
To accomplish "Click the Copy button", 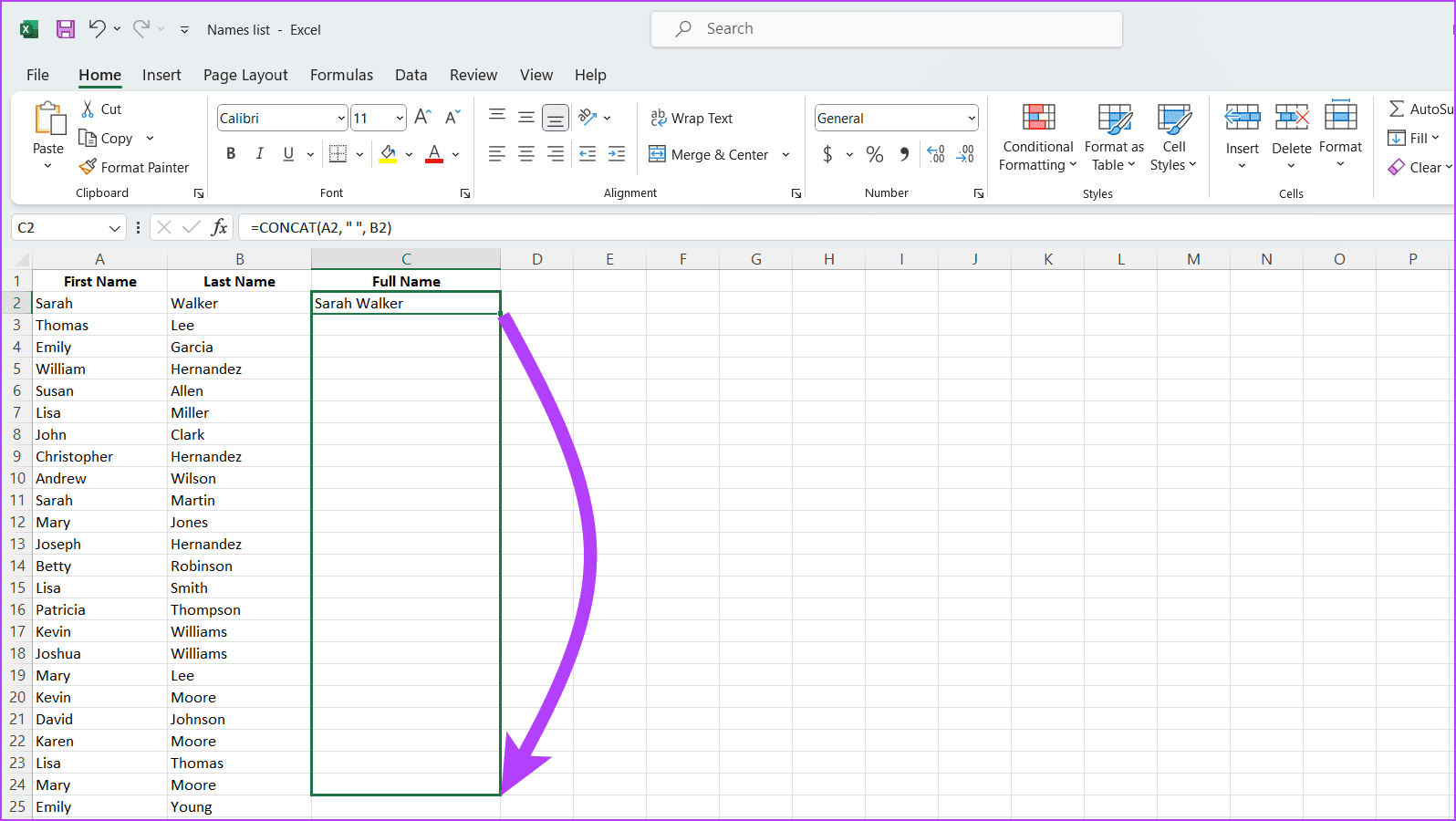I will pos(107,138).
